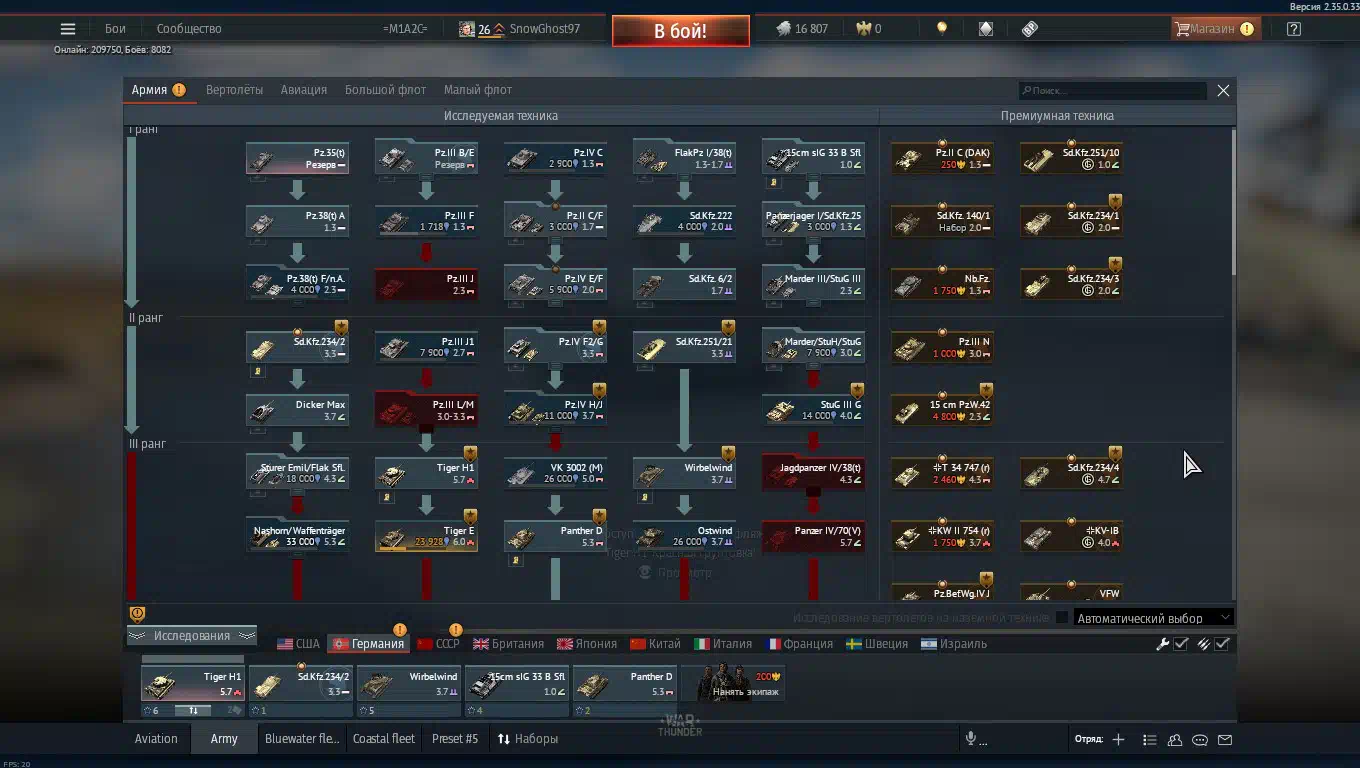Switch to Preset #5
The height and width of the screenshot is (768, 1360).
(x=455, y=739)
